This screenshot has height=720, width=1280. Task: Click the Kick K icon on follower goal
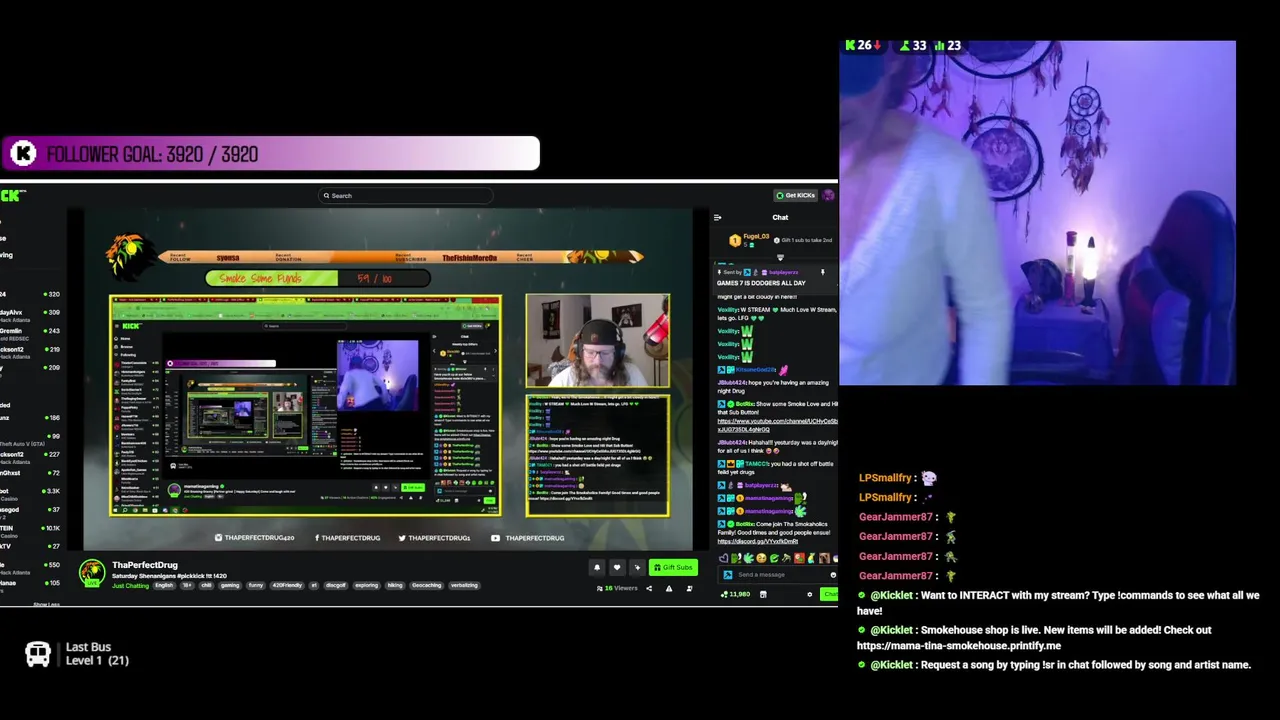[23, 154]
